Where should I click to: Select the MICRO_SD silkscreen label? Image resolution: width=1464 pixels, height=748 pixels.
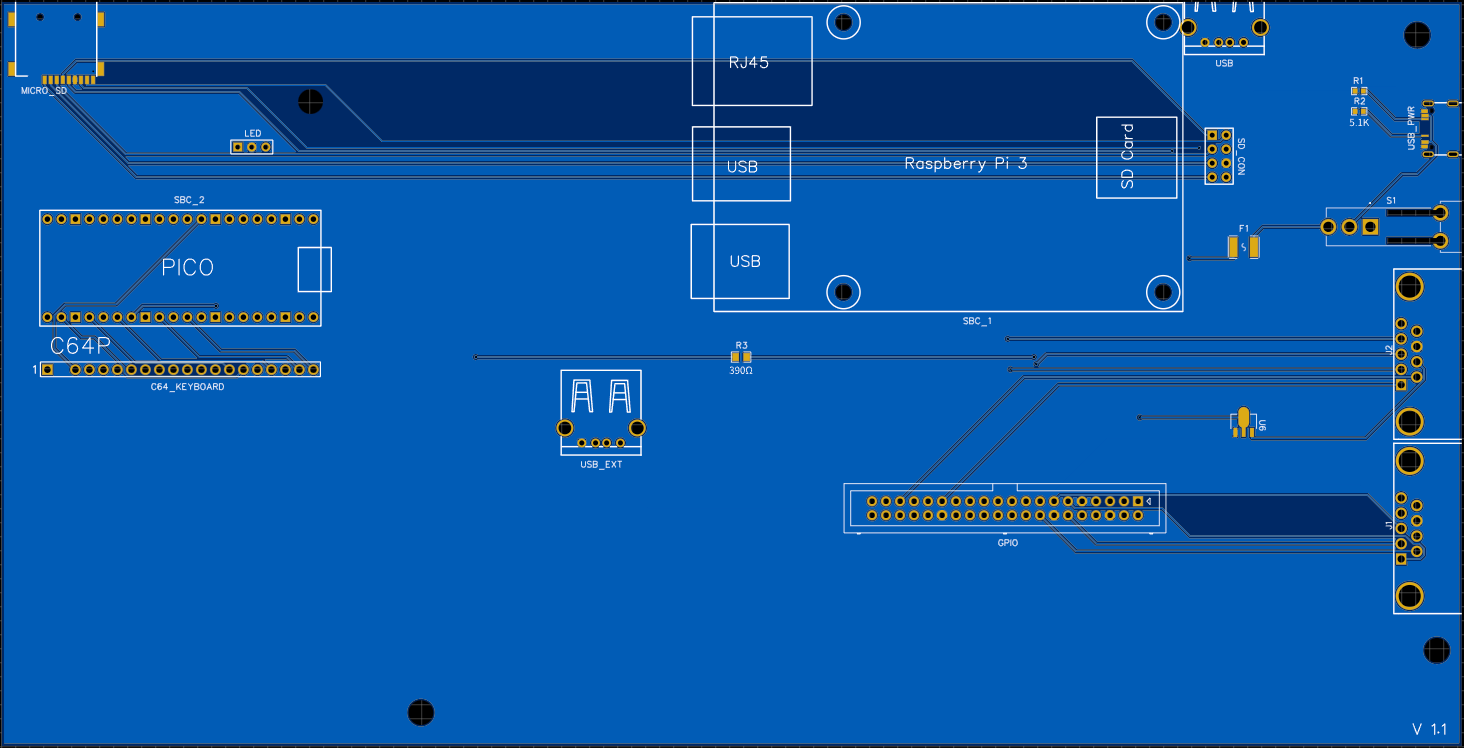(x=44, y=91)
